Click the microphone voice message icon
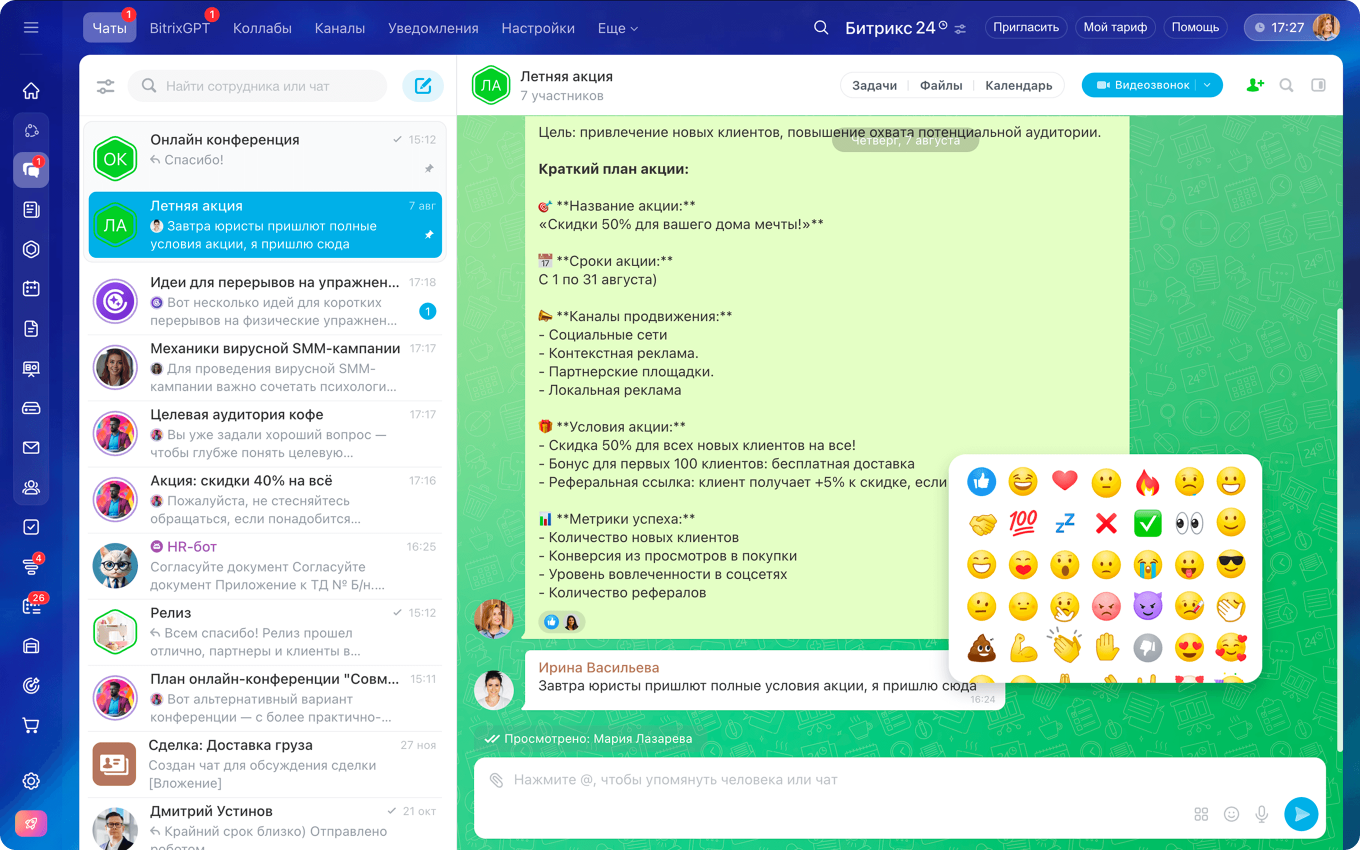1360x850 pixels. (x=1262, y=814)
